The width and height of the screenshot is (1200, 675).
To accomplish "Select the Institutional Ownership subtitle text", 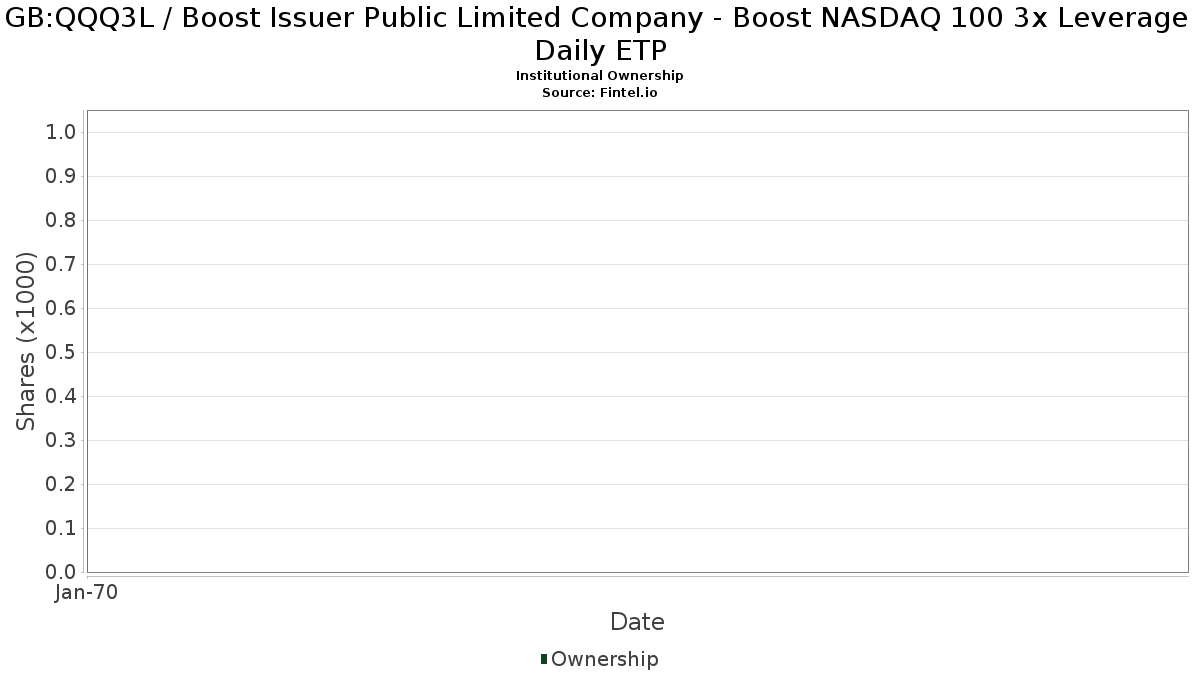I will [600, 76].
